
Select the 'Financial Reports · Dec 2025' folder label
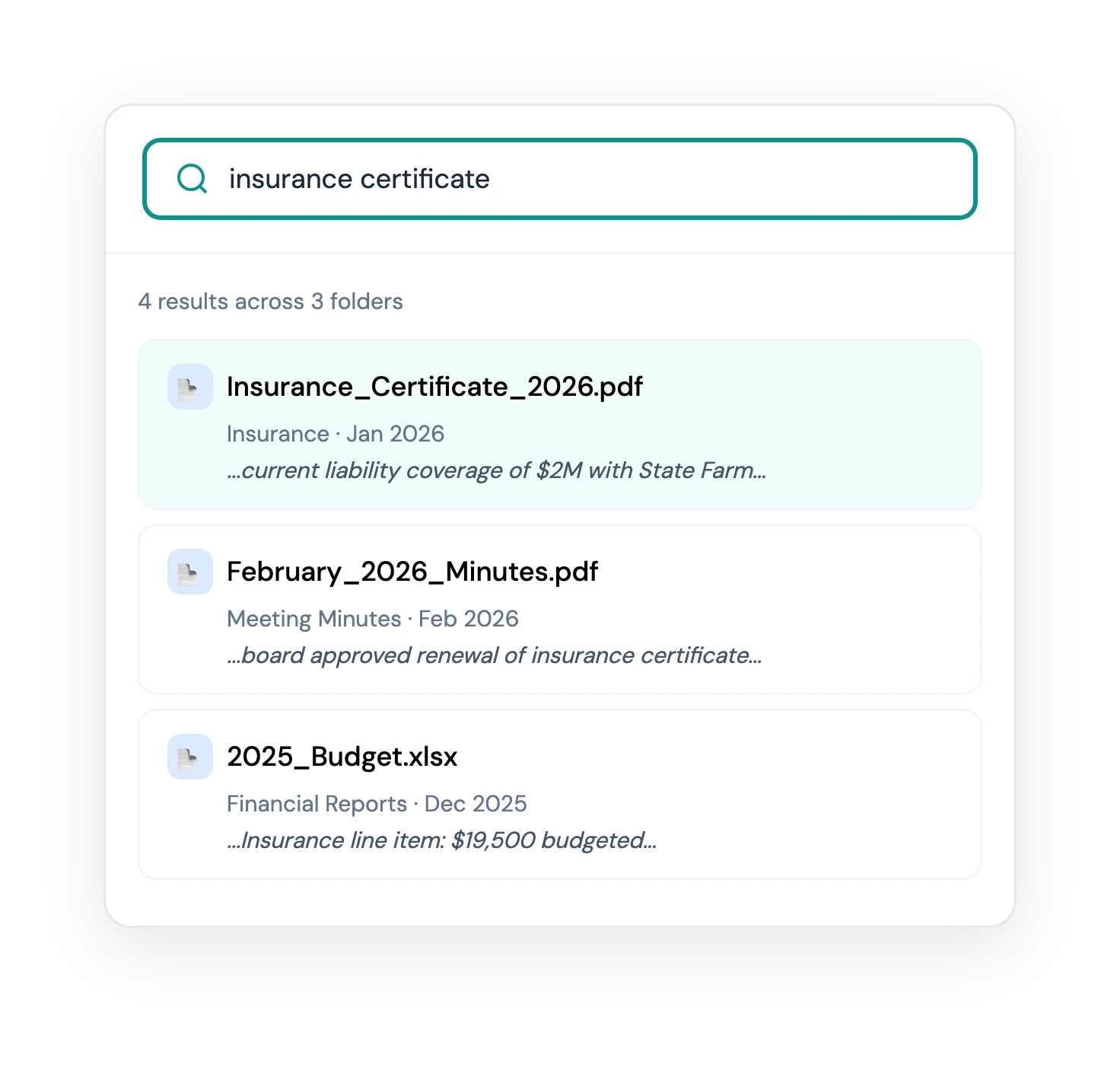(377, 804)
